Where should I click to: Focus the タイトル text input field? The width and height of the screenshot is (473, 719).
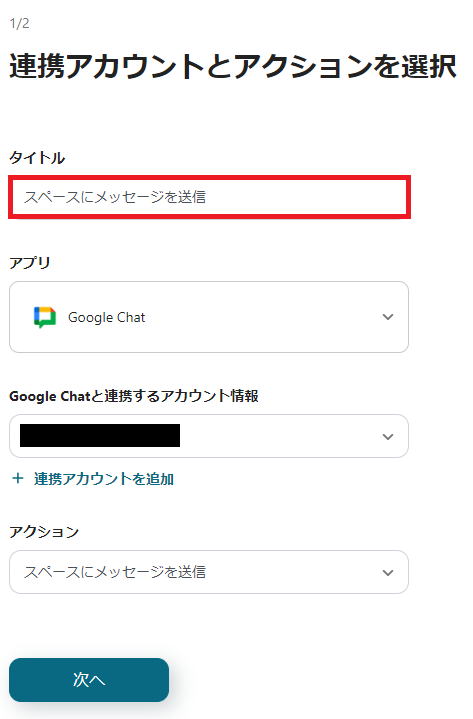tap(209, 197)
